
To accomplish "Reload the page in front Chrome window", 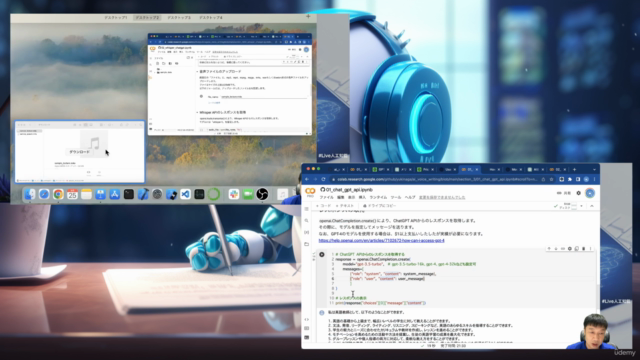I will tap(323, 179).
